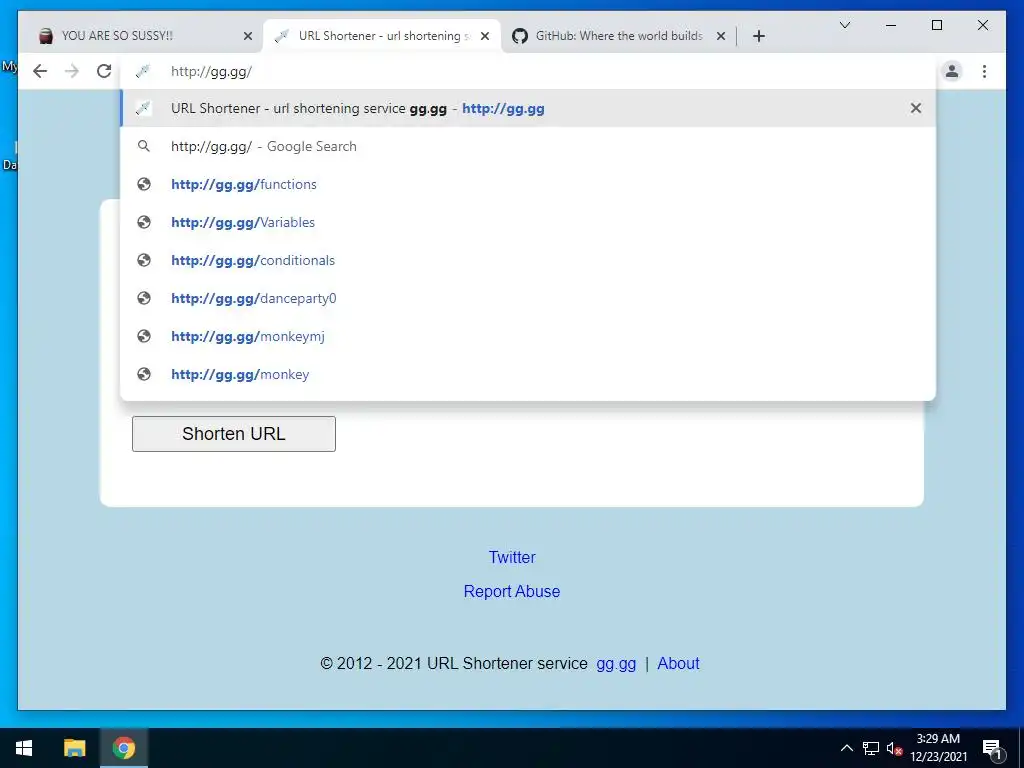Click the forward navigation arrow

72,71
